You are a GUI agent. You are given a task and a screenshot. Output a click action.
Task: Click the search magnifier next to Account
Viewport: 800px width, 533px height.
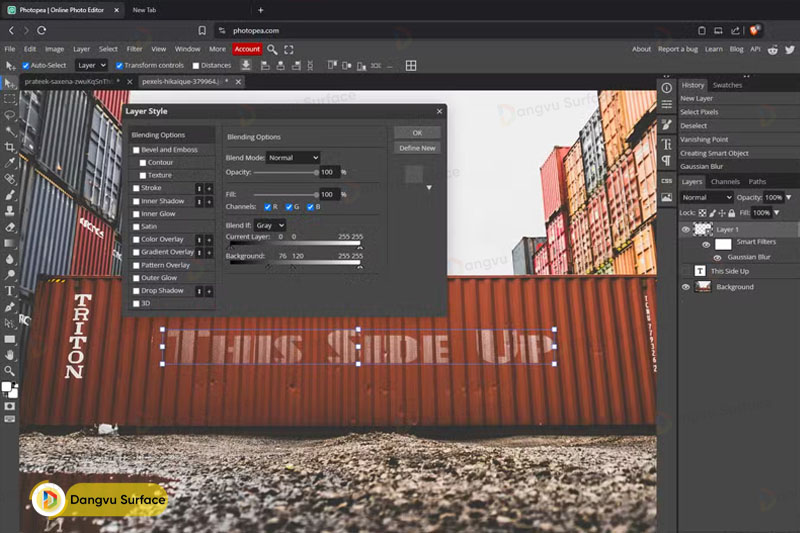tap(272, 49)
